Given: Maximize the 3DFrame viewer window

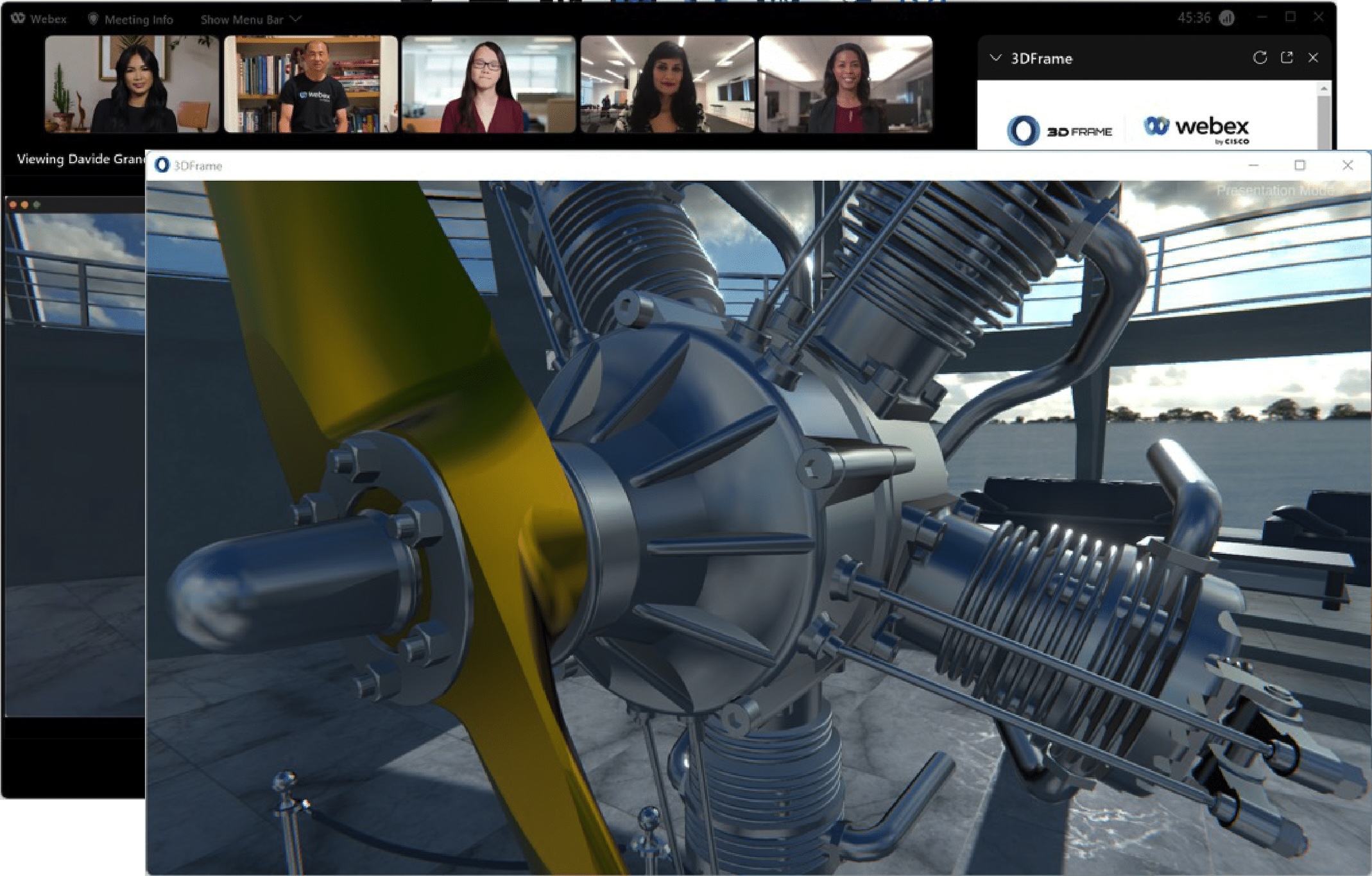Looking at the screenshot, I should point(1299,166).
